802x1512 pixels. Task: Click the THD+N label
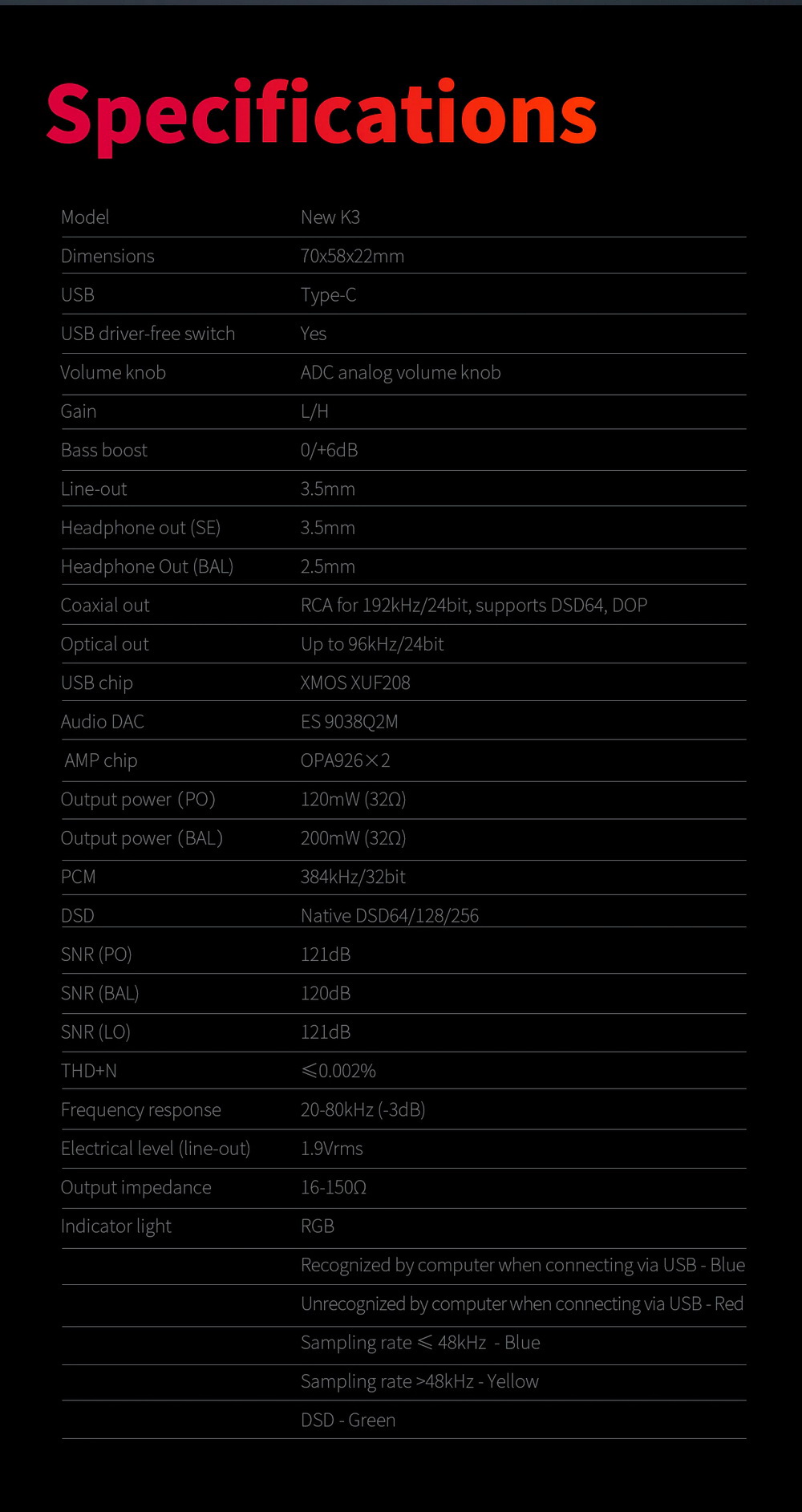point(89,1071)
